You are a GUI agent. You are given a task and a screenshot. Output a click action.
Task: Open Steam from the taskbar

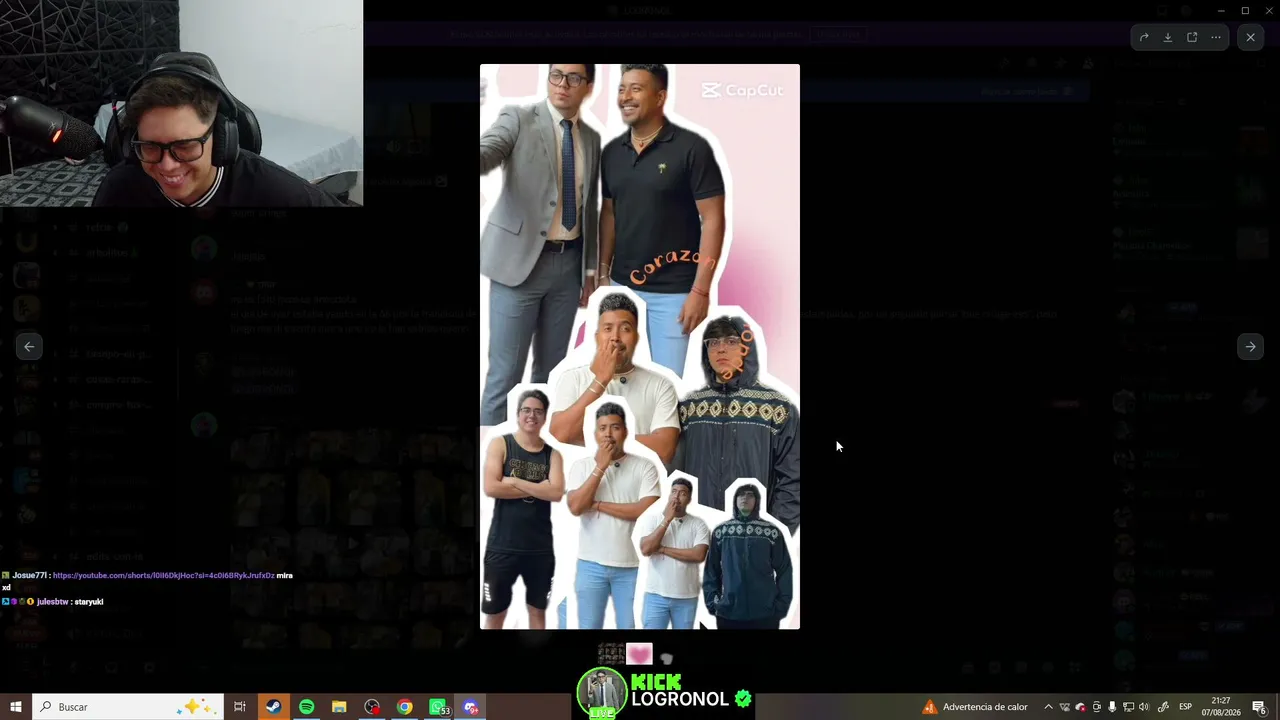pyautogui.click(x=273, y=707)
